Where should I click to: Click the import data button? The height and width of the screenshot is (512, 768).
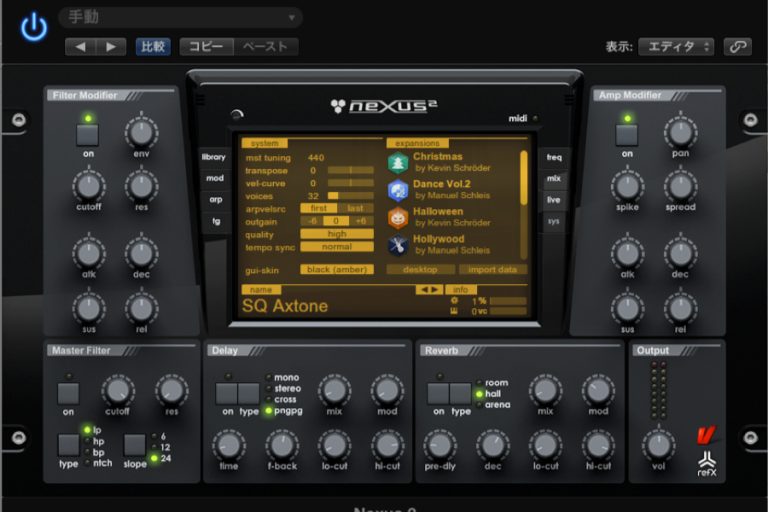(x=492, y=269)
